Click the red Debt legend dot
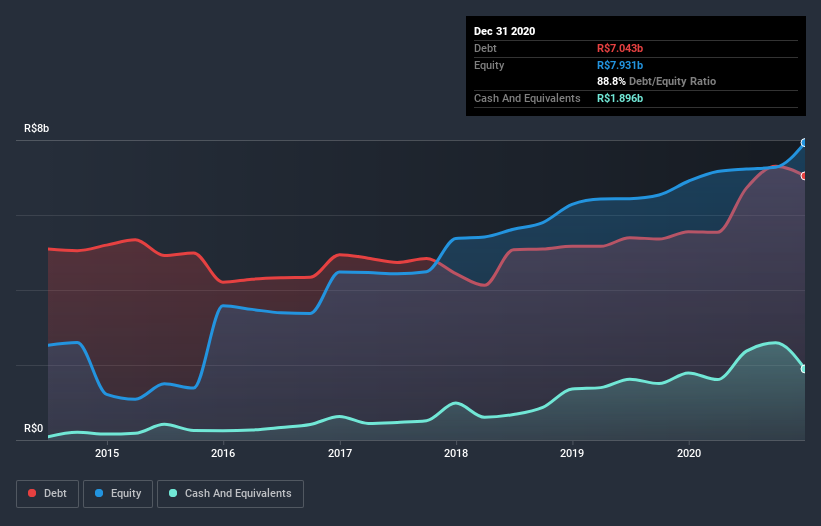Image resolution: width=821 pixels, height=526 pixels. 32,493
